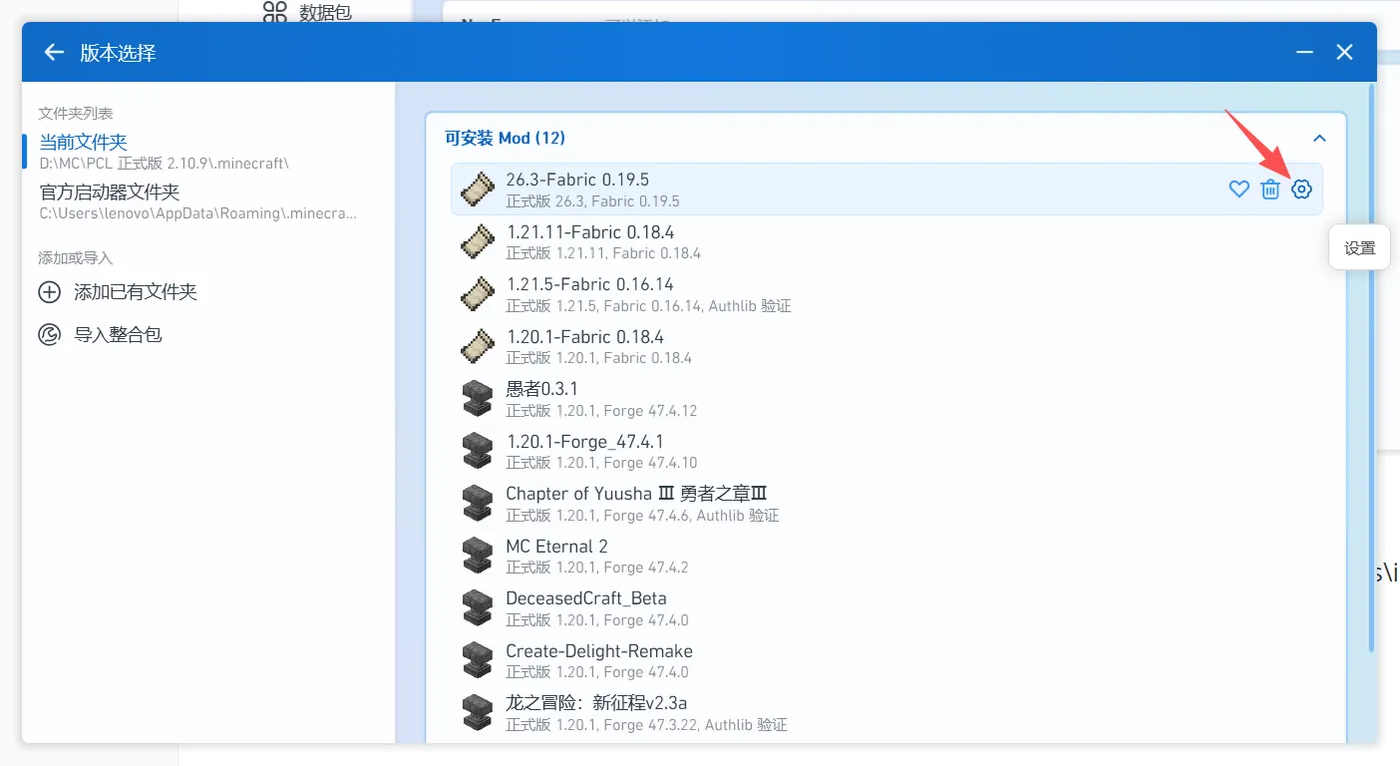Click the anvil icon beside Chapter of Yuusha Ⅲ
Image resolution: width=1400 pixels, height=766 pixels.
coord(477,503)
